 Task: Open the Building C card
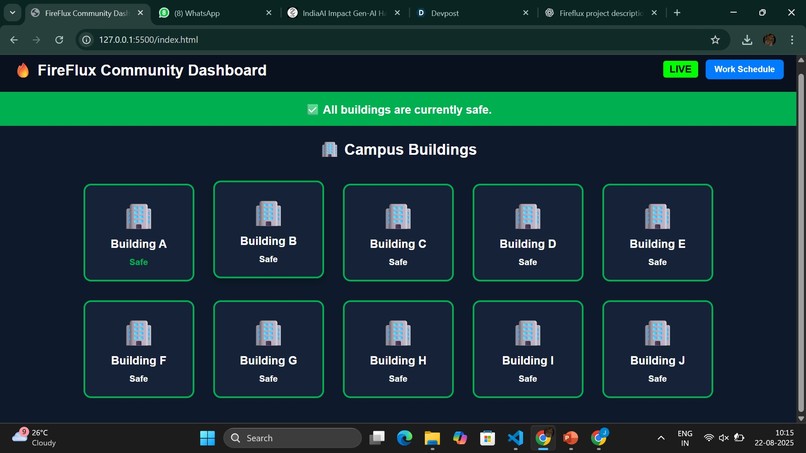pos(398,232)
